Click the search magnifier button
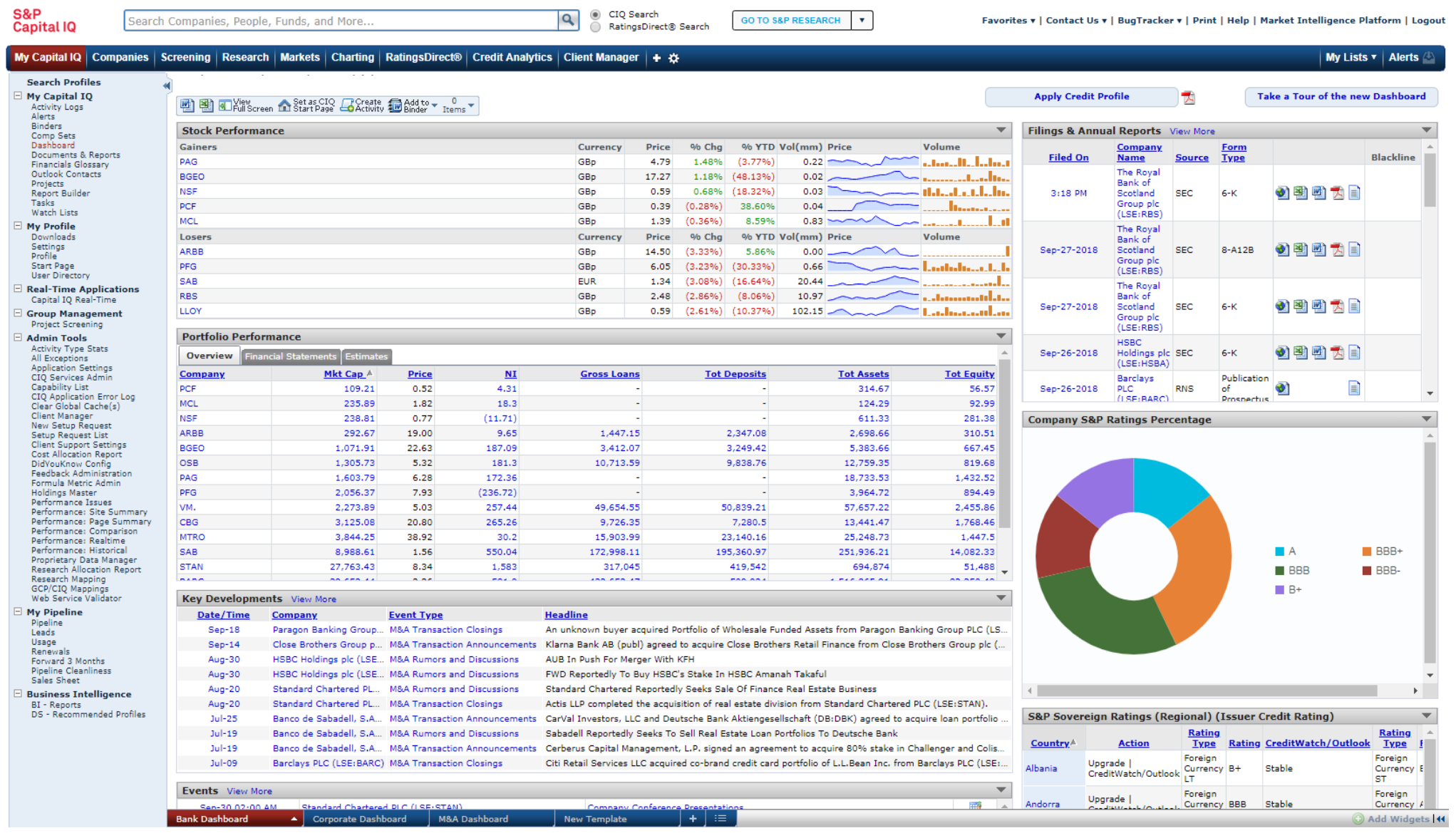Screen dimensions: 1456x838 point(568,21)
